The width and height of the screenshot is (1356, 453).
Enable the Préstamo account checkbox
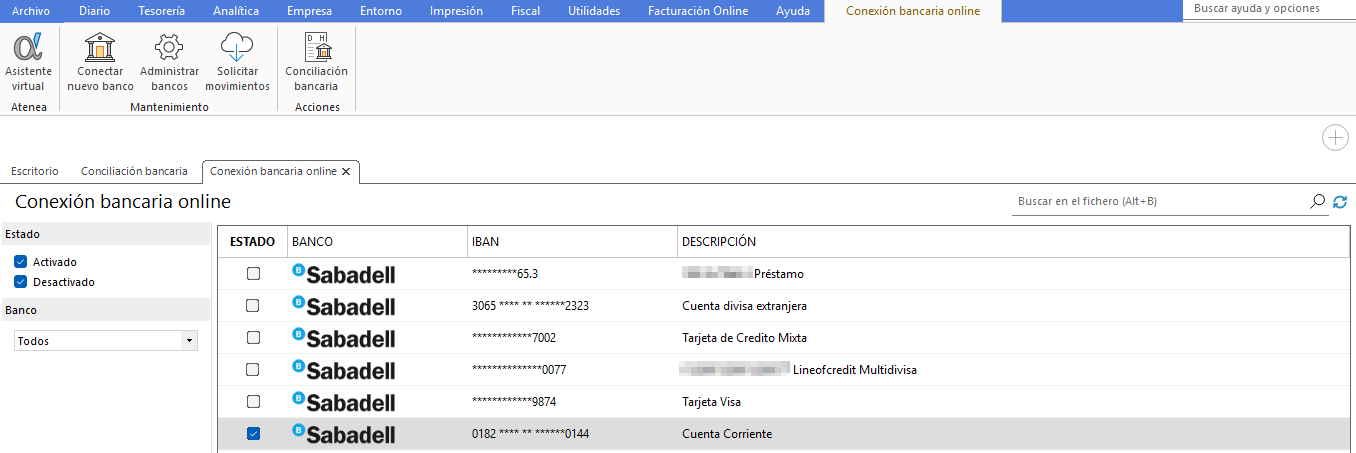click(x=253, y=274)
